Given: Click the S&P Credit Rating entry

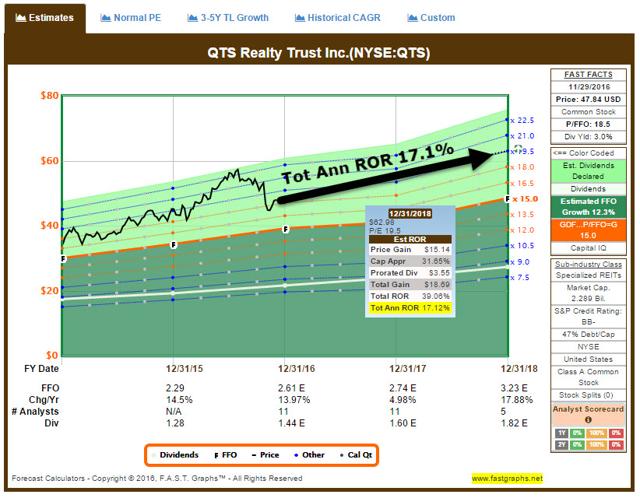Looking at the screenshot, I should tap(588, 316).
